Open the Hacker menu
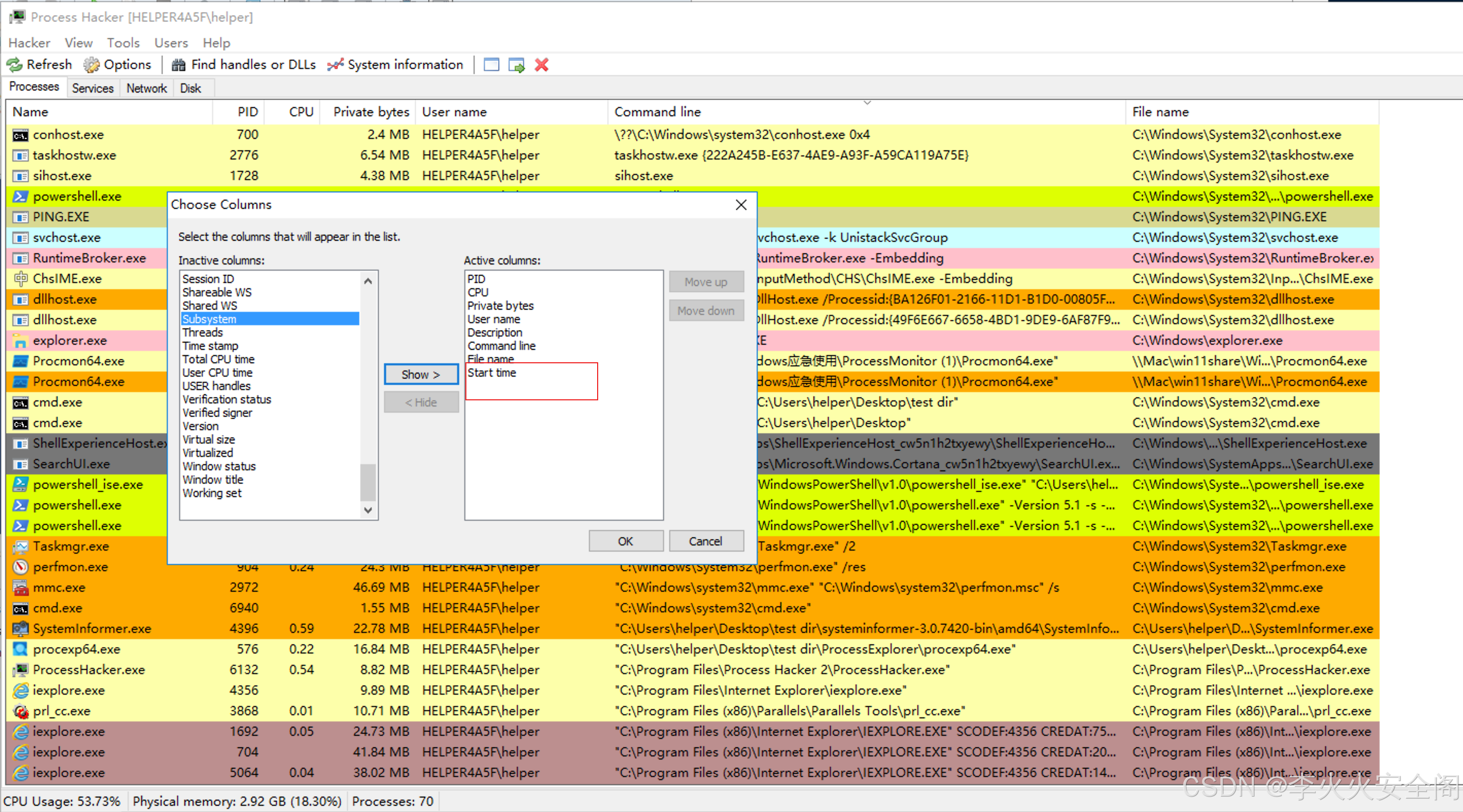Viewport: 1463px width, 812px height. coord(29,43)
